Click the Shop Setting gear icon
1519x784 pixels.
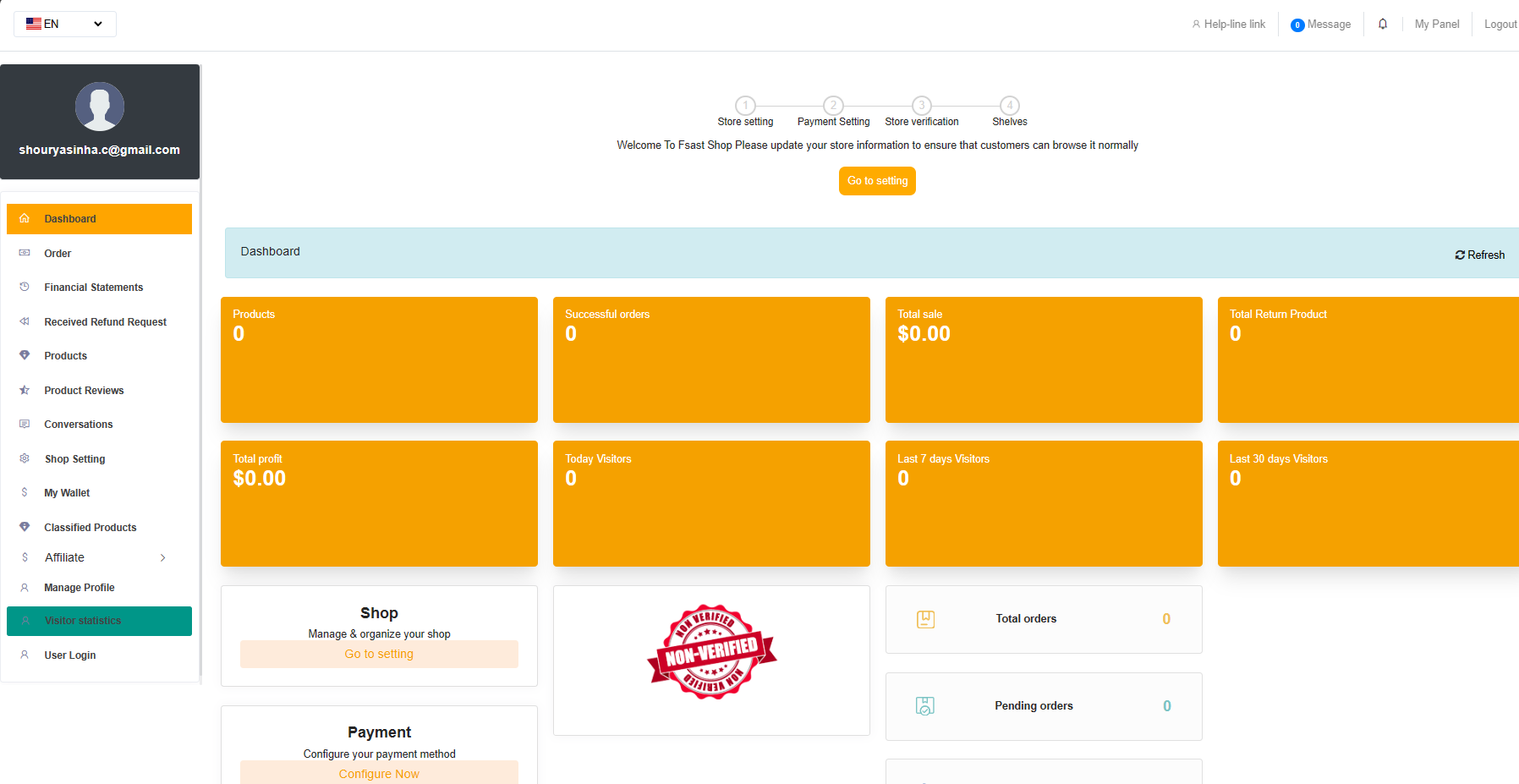[25, 458]
